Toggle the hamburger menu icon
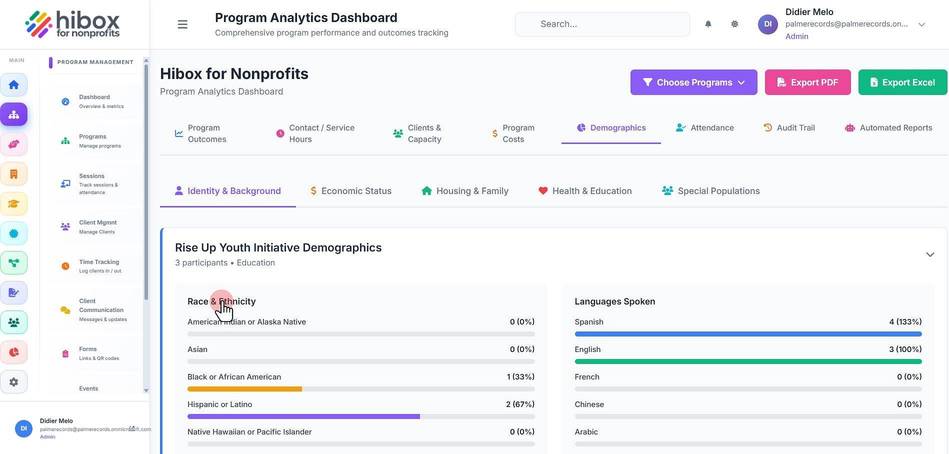This screenshot has width=949, height=454. pos(182,24)
